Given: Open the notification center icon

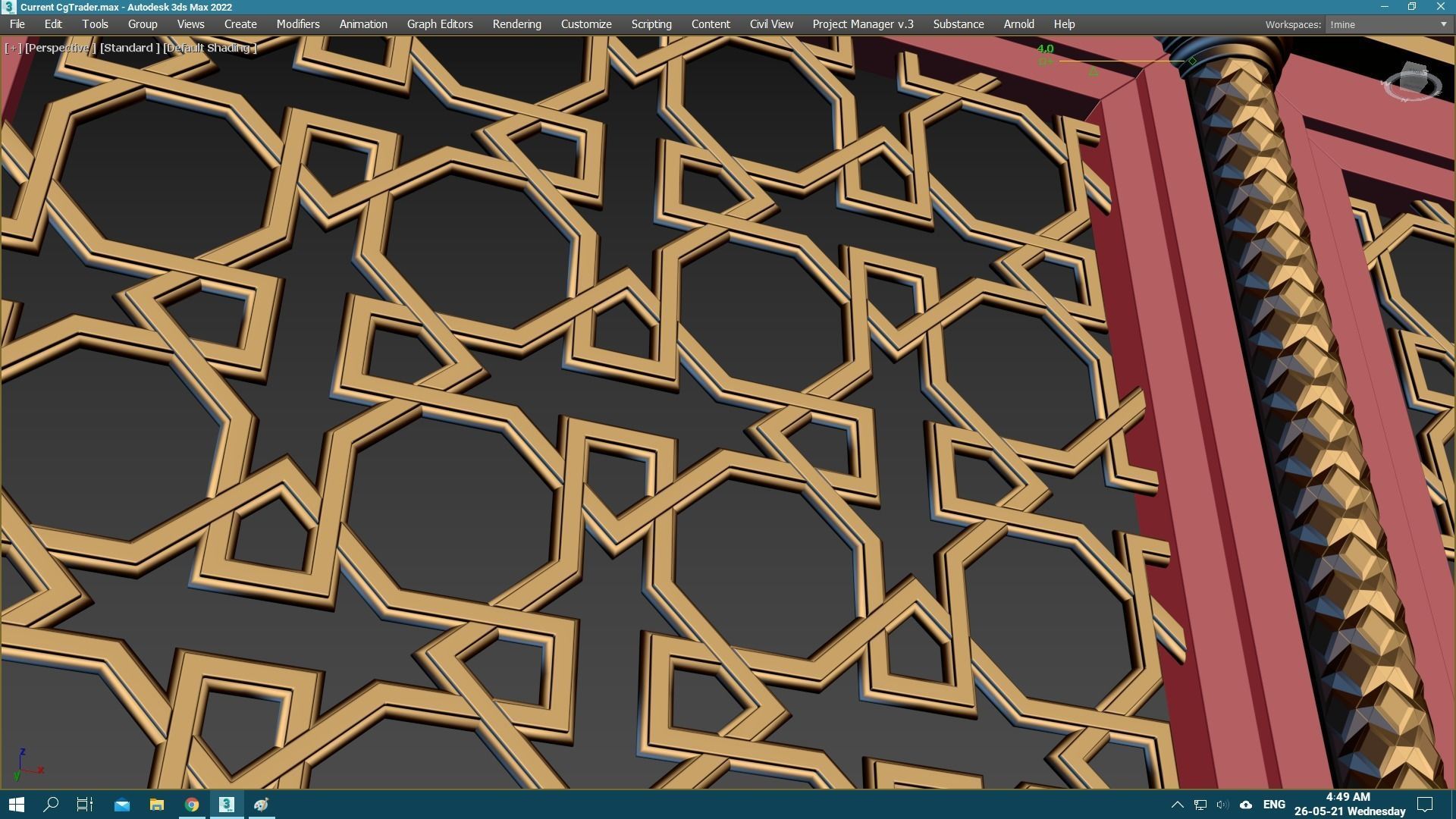Looking at the screenshot, I should coord(1425,805).
